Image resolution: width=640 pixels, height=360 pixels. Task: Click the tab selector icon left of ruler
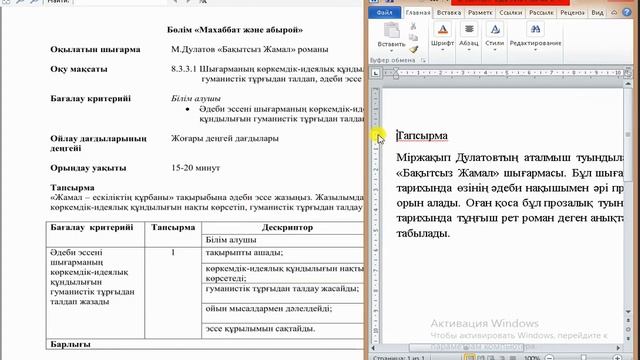click(x=375, y=73)
